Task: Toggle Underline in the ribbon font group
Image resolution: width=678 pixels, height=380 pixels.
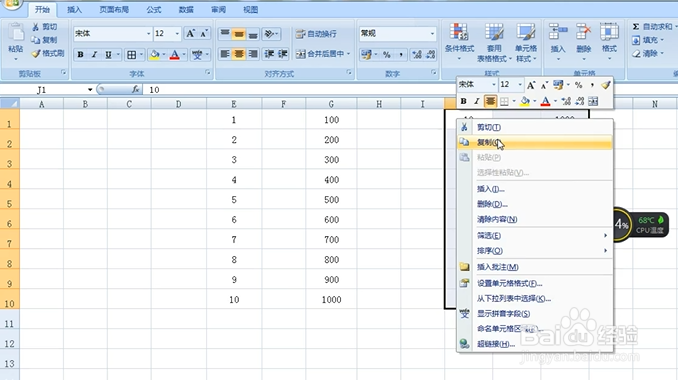Action: [x=108, y=54]
